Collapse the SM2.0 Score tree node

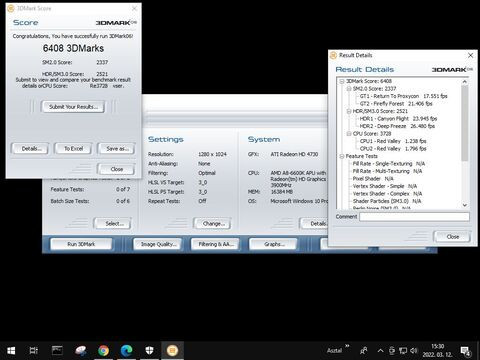click(x=349, y=89)
